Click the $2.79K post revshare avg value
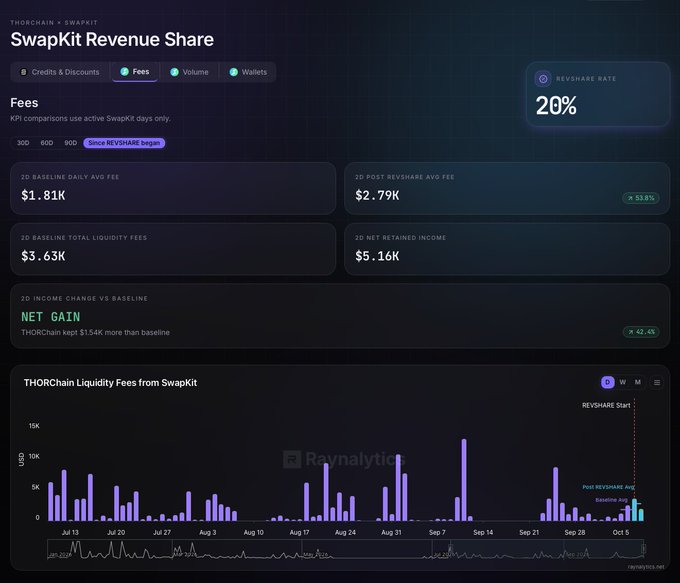Image resolution: width=680 pixels, height=583 pixels. click(377, 196)
